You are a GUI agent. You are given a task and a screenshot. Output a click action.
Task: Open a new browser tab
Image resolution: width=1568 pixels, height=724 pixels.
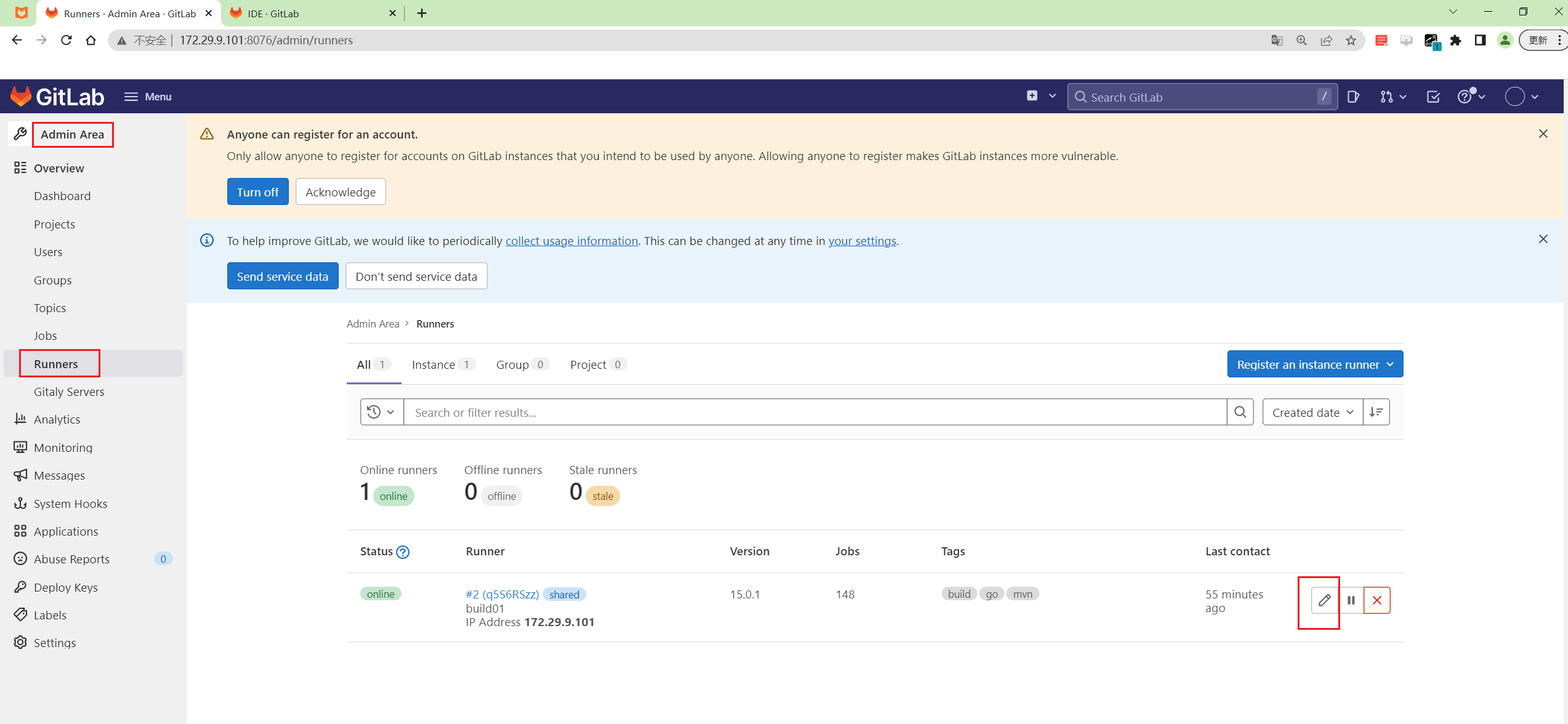(422, 13)
